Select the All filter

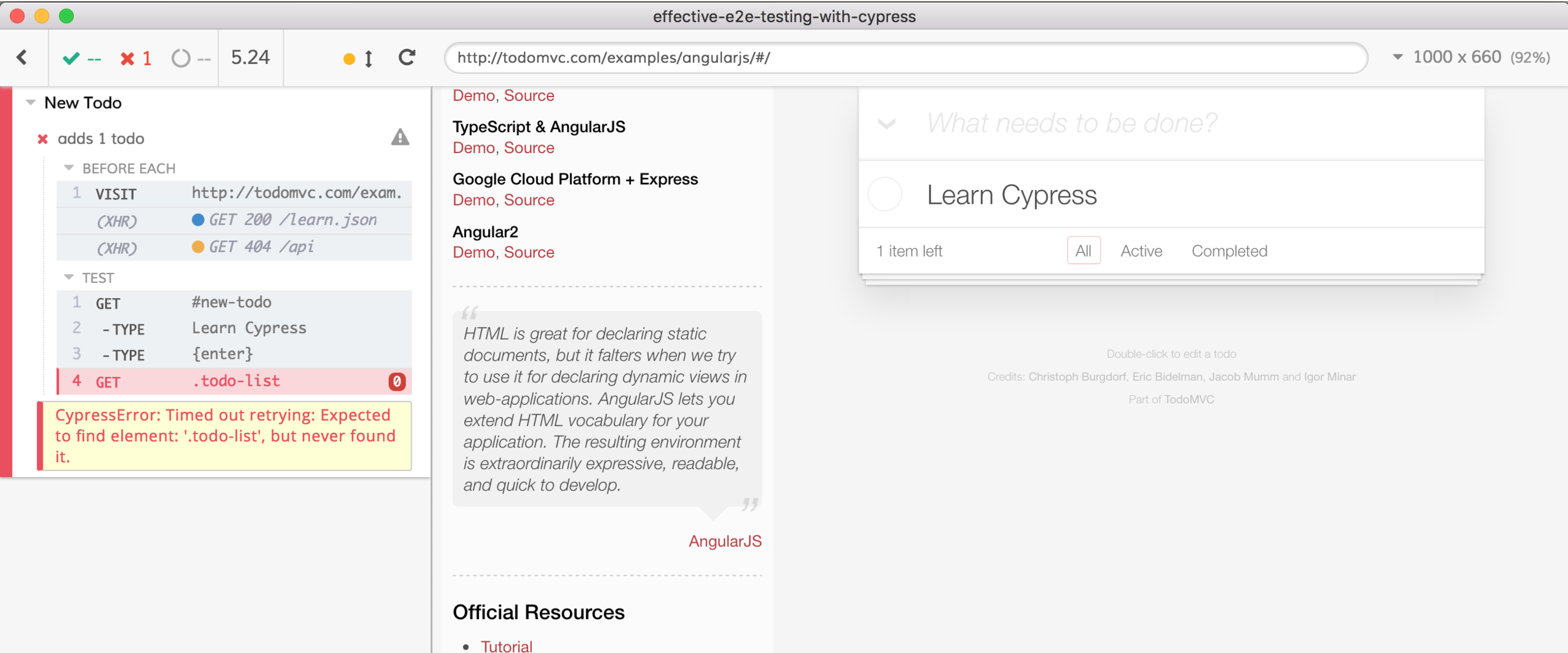(1083, 251)
